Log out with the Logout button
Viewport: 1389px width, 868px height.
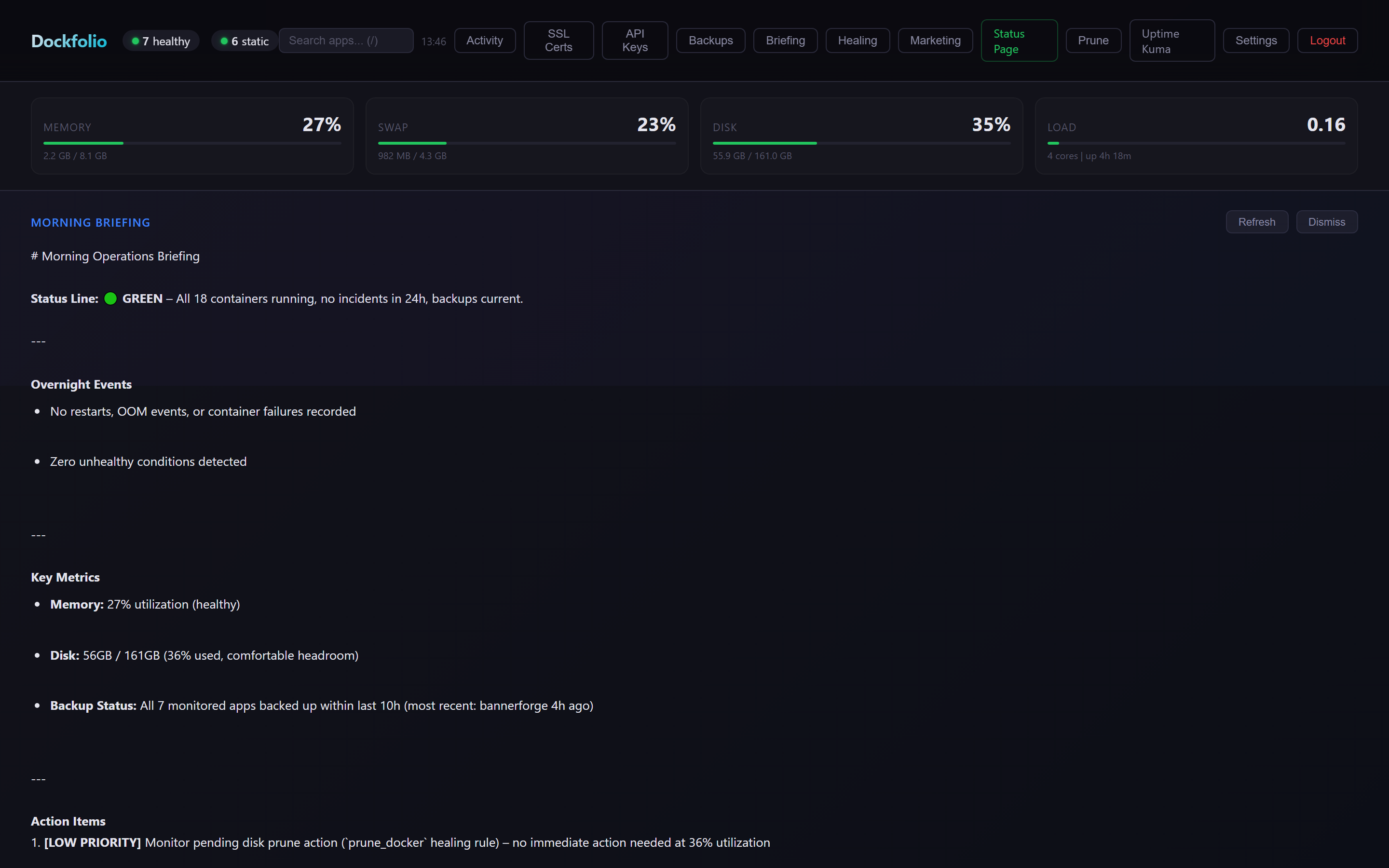click(1327, 41)
